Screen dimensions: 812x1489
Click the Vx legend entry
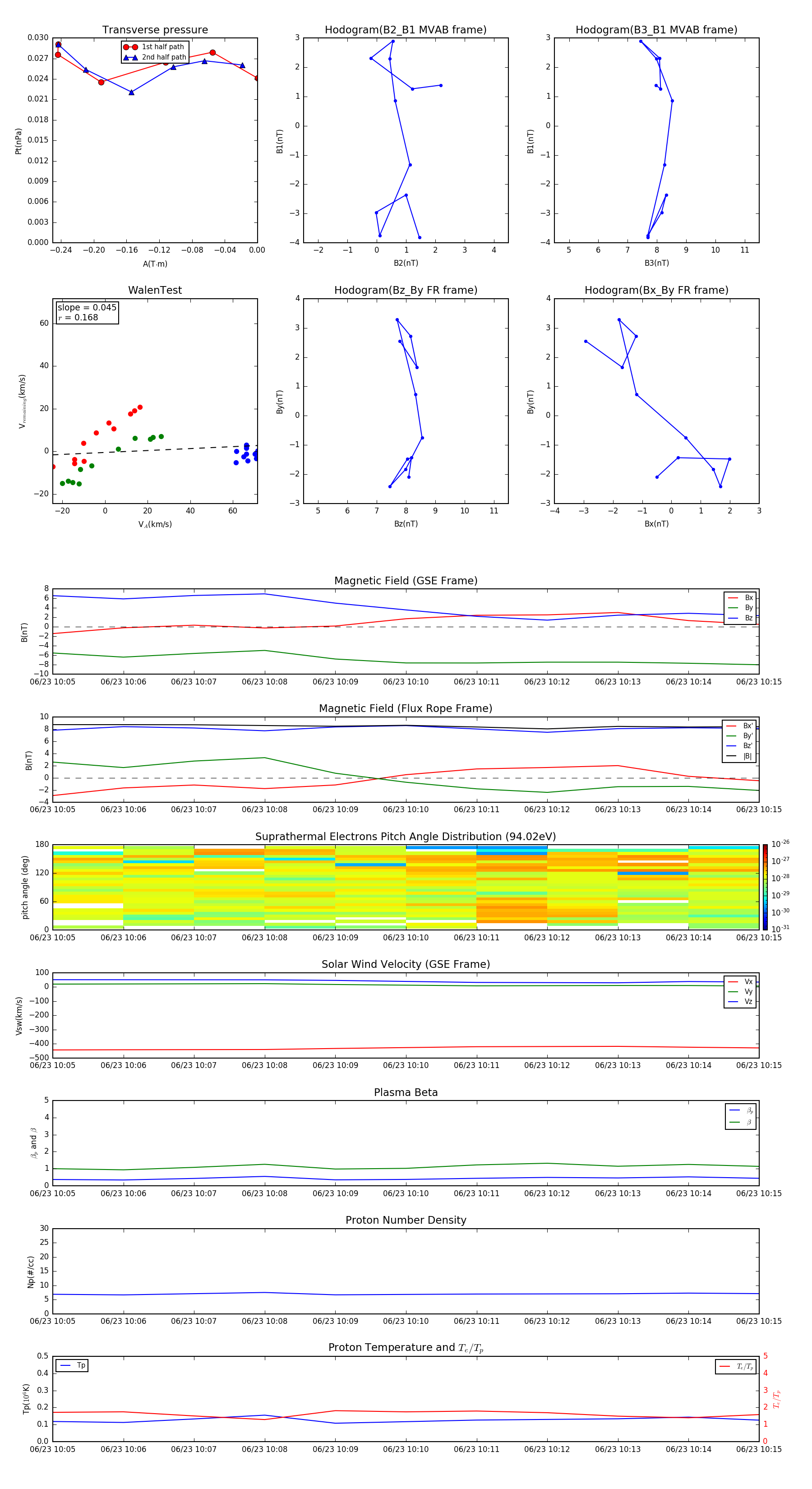tap(740, 982)
